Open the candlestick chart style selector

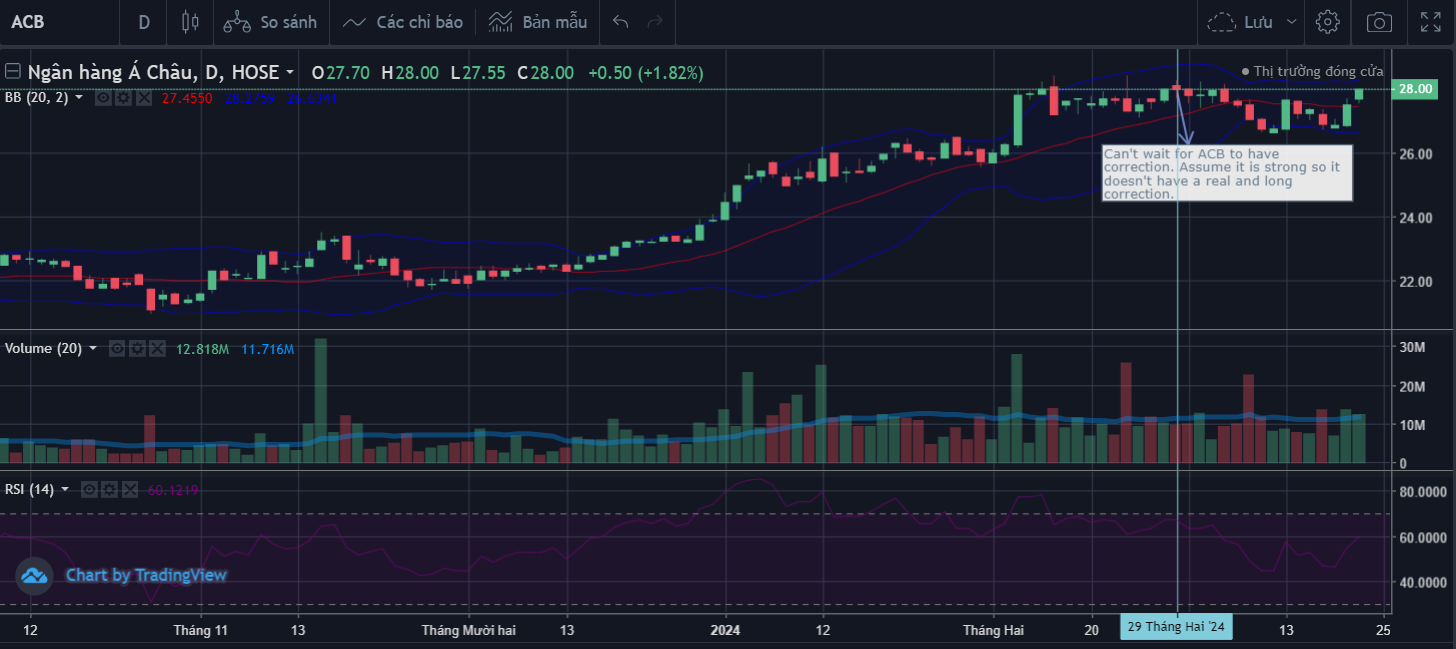pos(190,22)
